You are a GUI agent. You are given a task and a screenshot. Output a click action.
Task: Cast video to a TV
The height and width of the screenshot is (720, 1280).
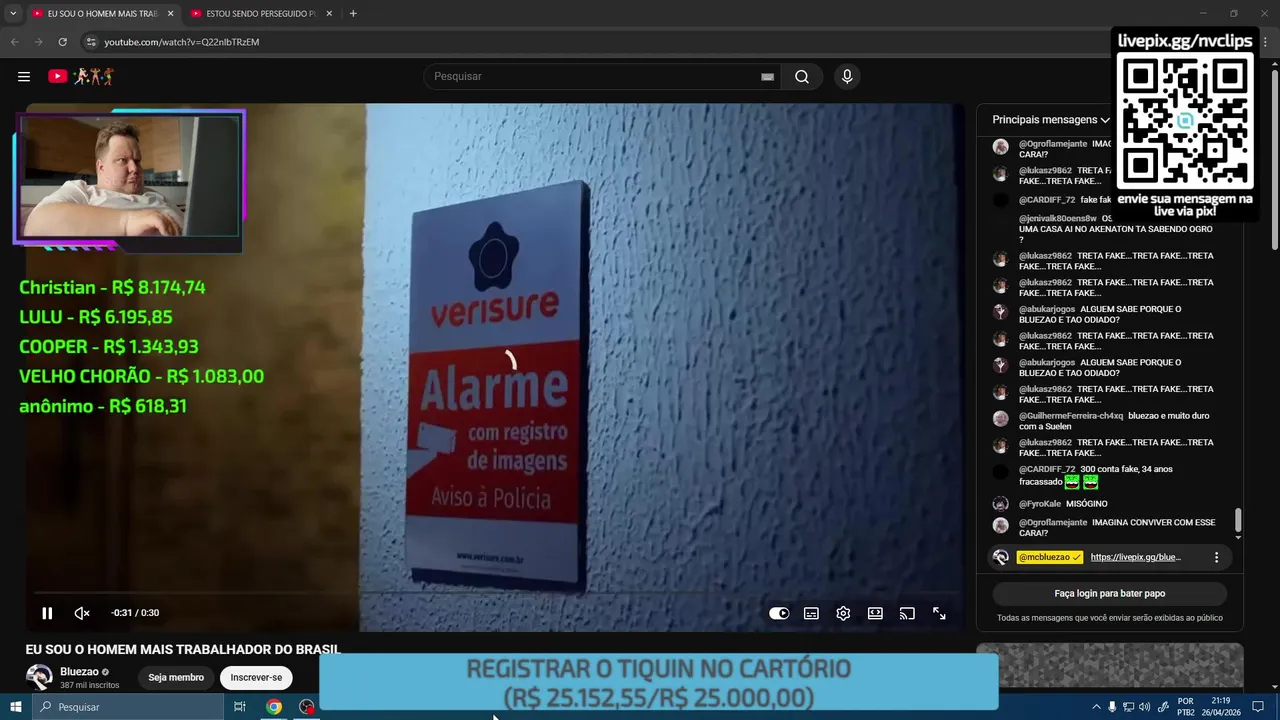[x=907, y=613]
